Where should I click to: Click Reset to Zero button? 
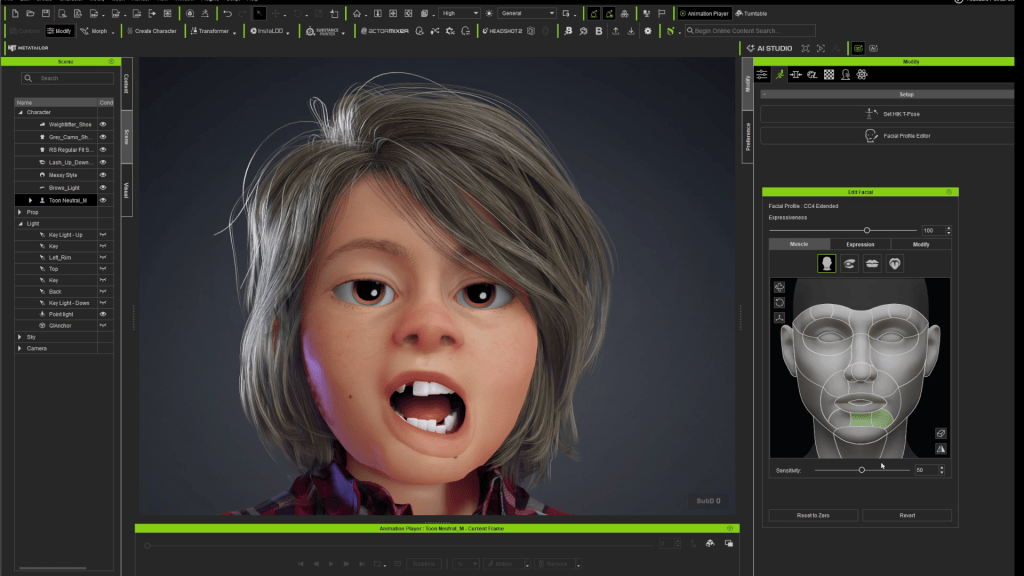click(x=813, y=515)
